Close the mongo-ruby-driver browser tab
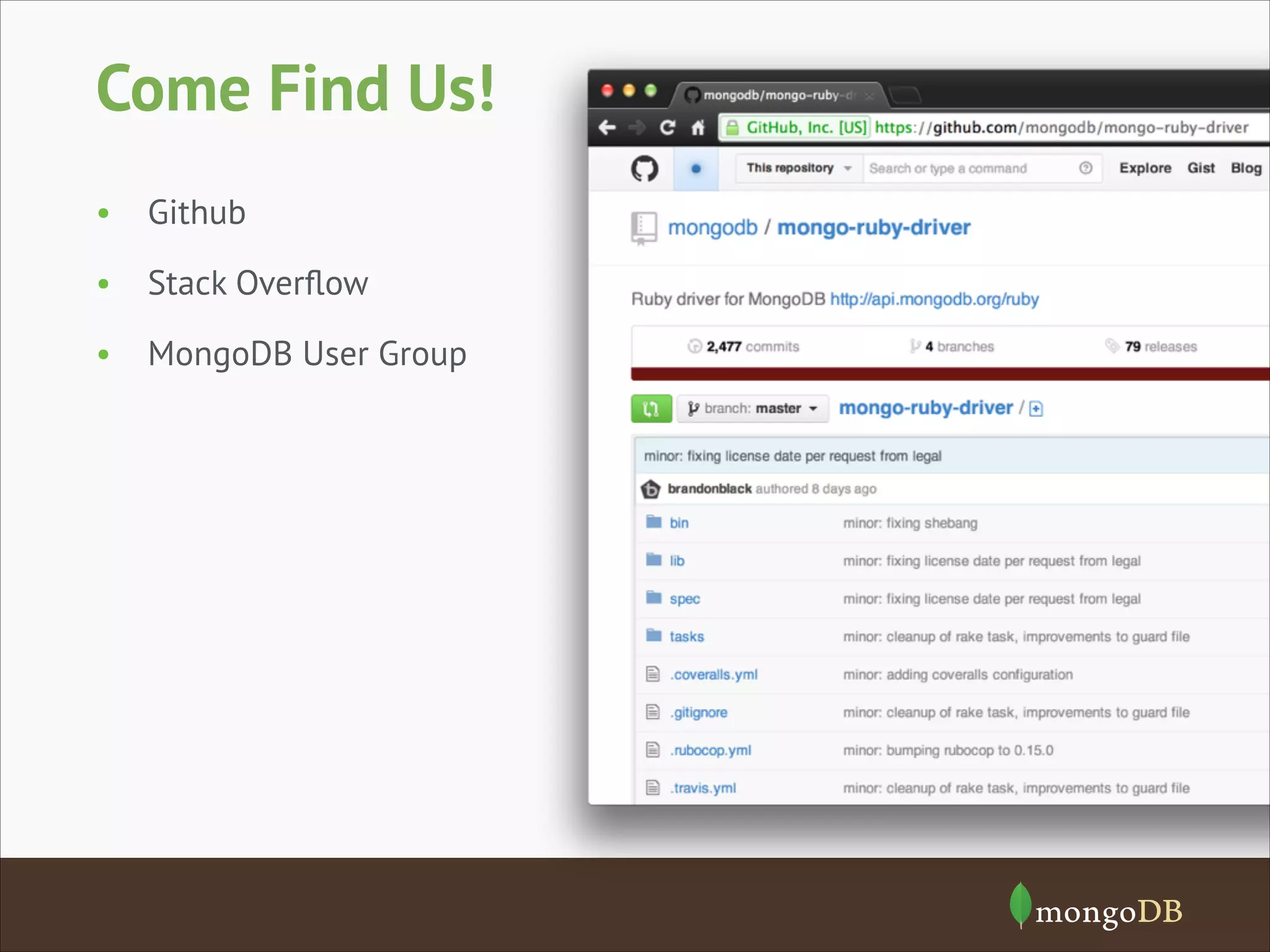 869,95
